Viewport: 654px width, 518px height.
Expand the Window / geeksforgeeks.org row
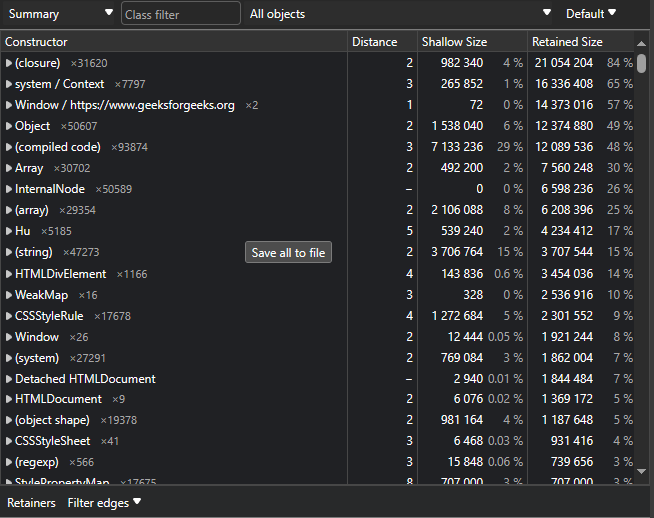coord(9,105)
